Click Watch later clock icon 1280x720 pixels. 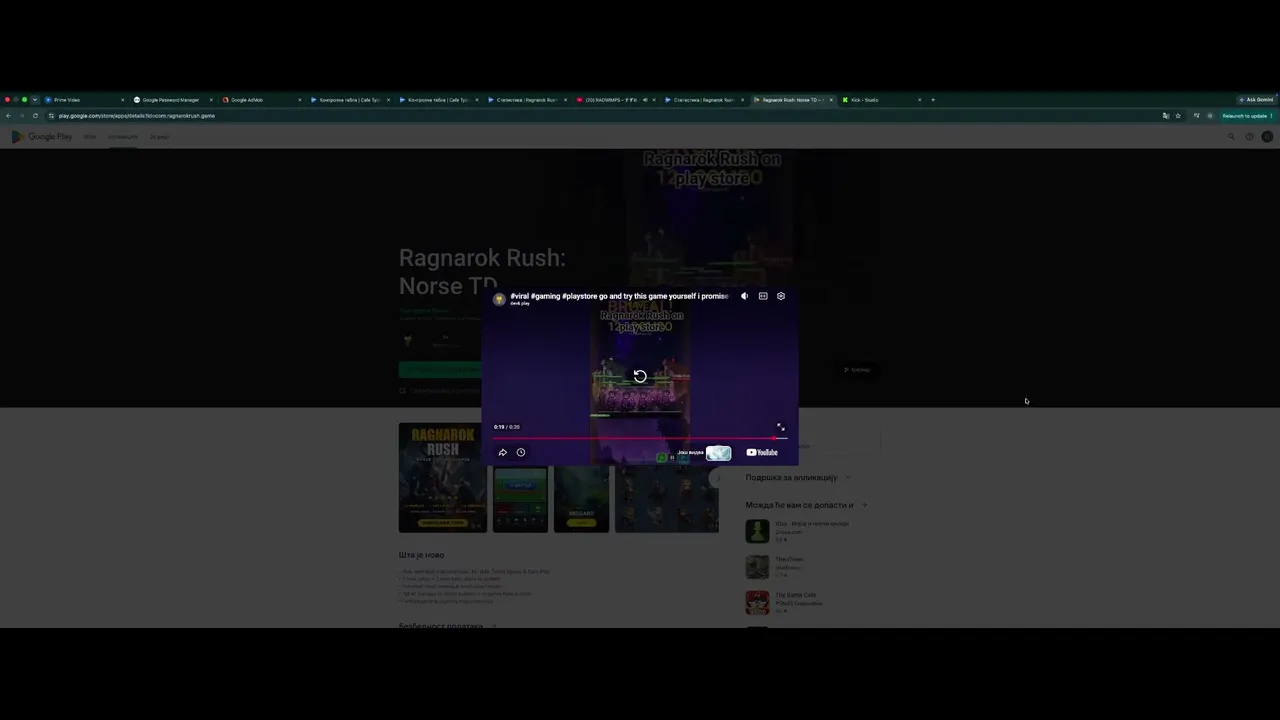(x=521, y=452)
